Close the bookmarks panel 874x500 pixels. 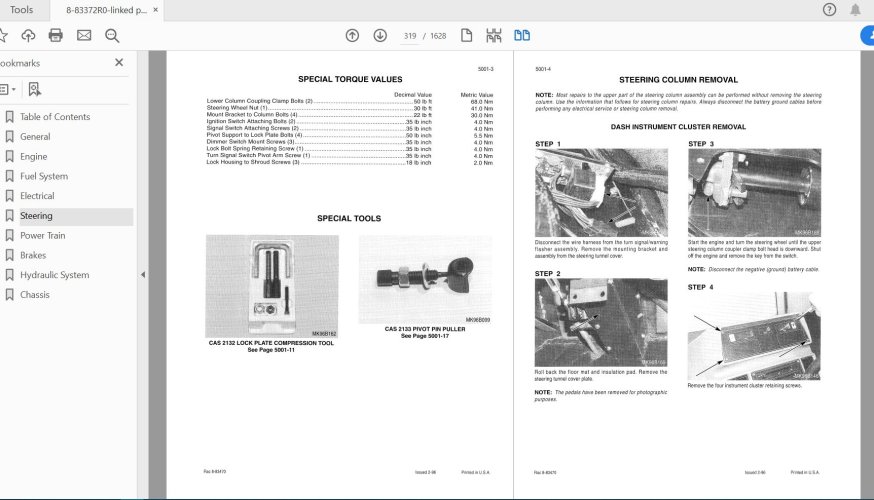pos(119,62)
